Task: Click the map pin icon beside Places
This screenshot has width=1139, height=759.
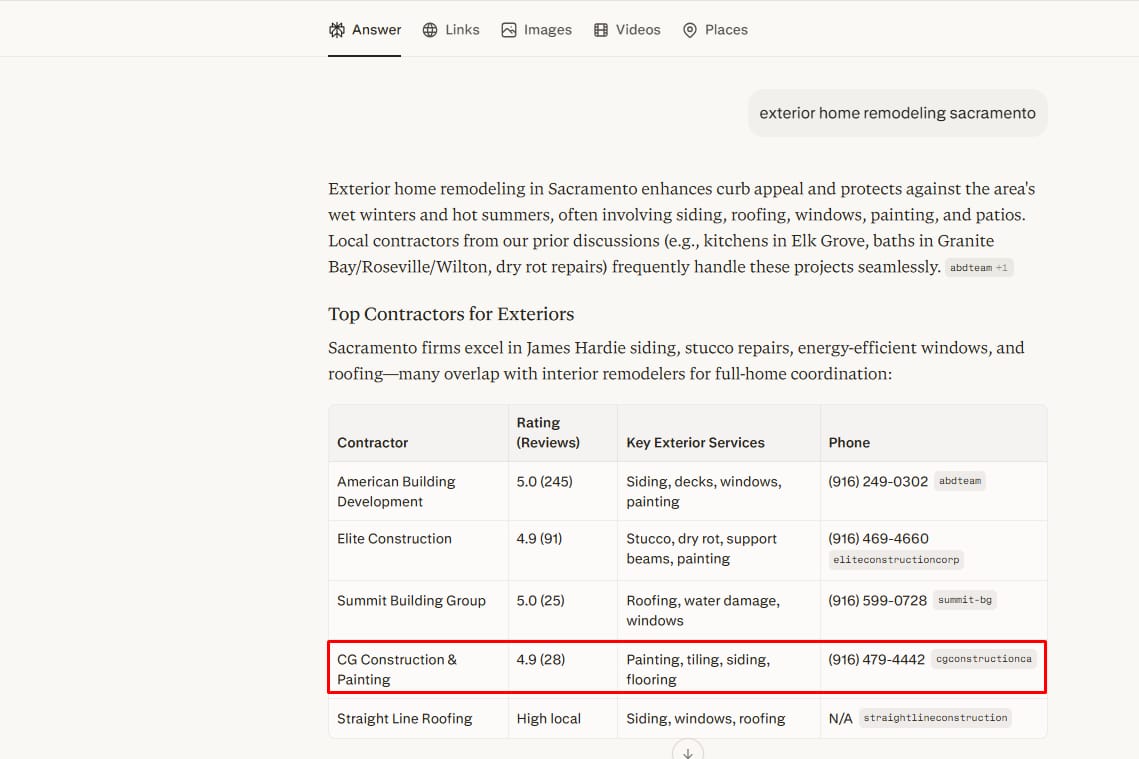Action: [x=689, y=30]
